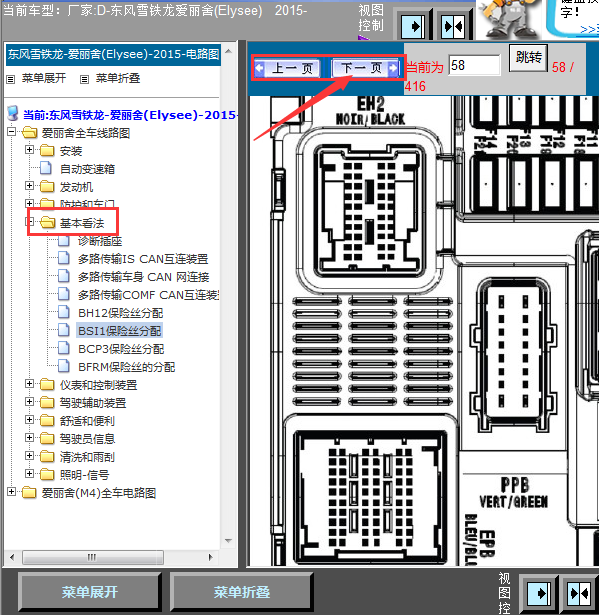The height and width of the screenshot is (615, 599).
Task: Click 清洗和雨刮 folder label
Action: click(x=87, y=457)
